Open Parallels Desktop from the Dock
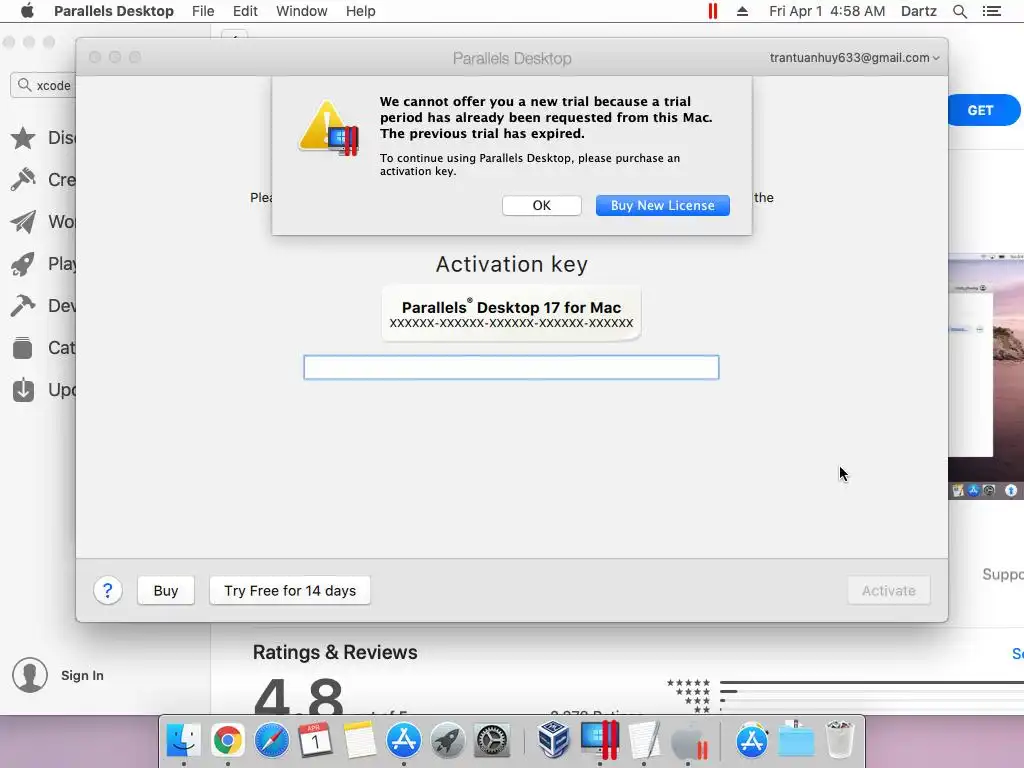This screenshot has height=768, width=1024. [600, 740]
